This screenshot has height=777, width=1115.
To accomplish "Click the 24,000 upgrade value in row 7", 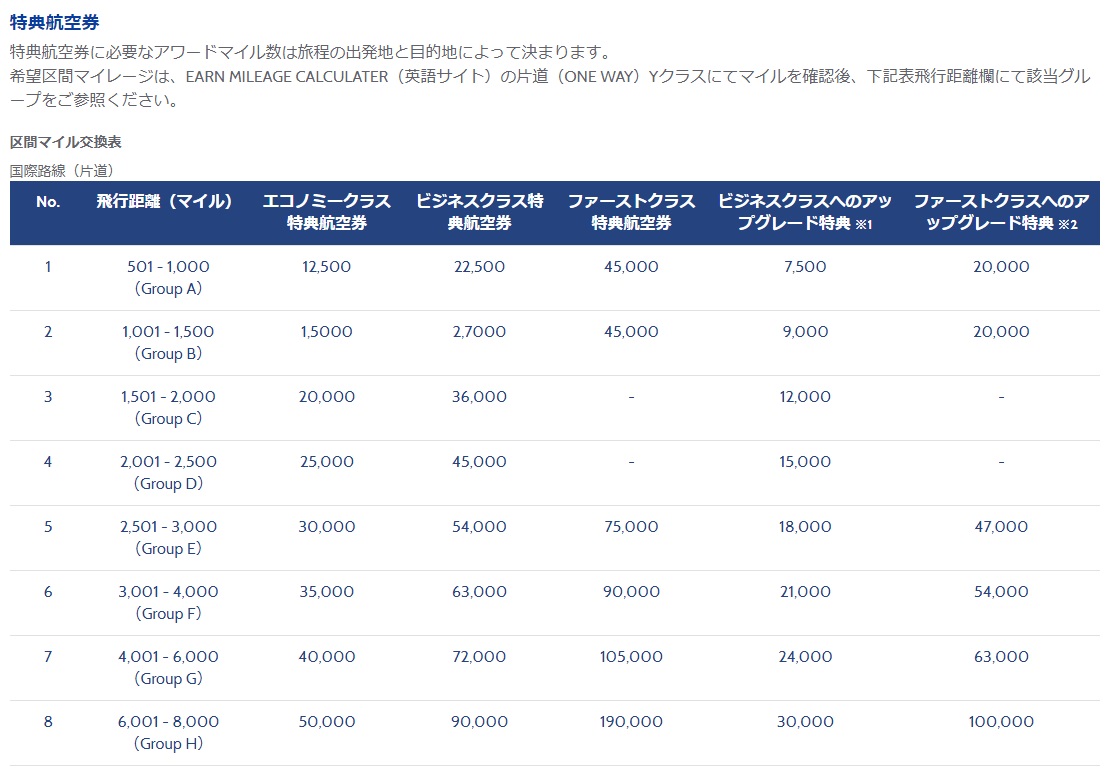I will pos(805,656).
